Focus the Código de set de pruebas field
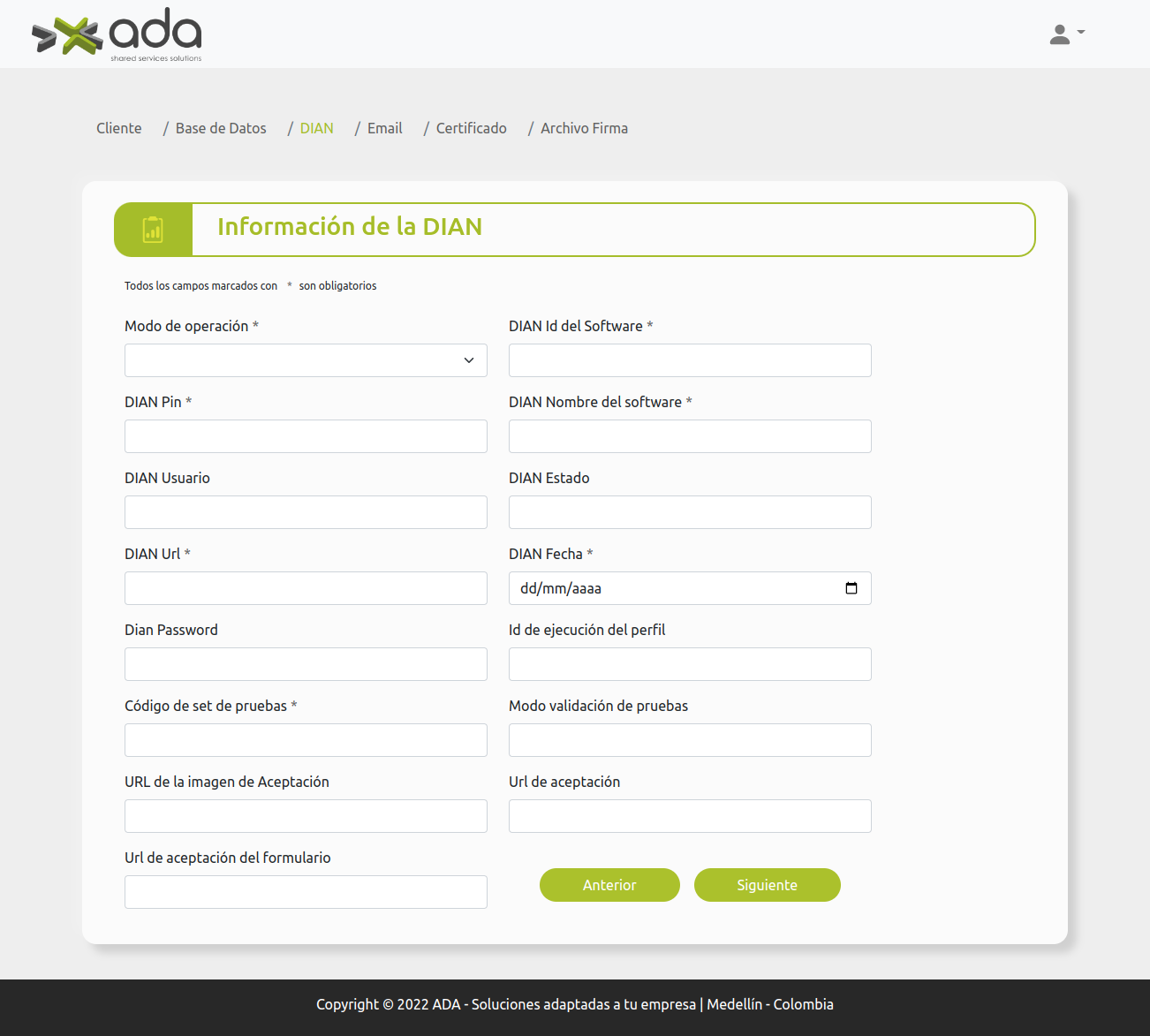The height and width of the screenshot is (1036, 1150). click(306, 740)
